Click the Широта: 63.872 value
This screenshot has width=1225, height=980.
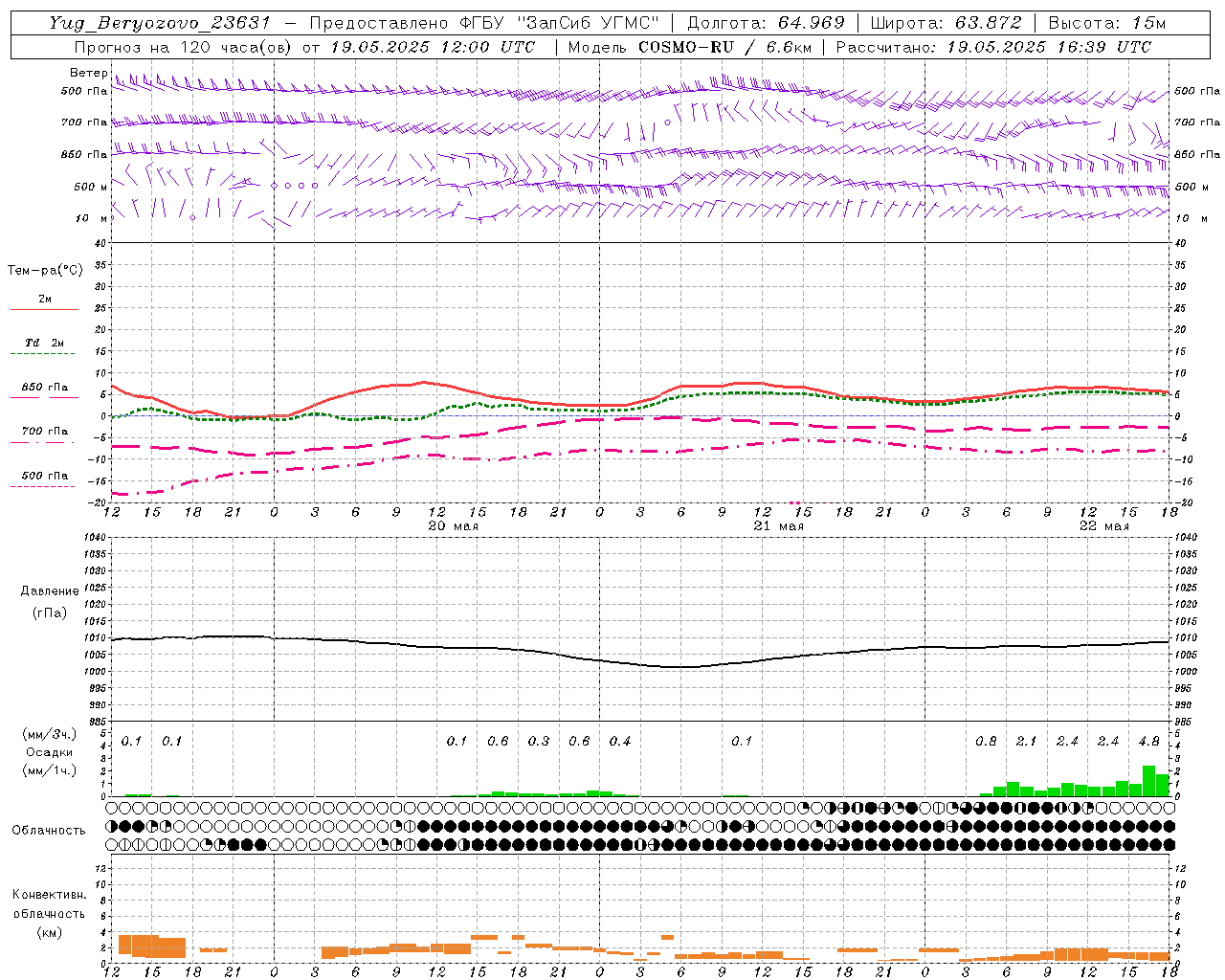coord(946,23)
